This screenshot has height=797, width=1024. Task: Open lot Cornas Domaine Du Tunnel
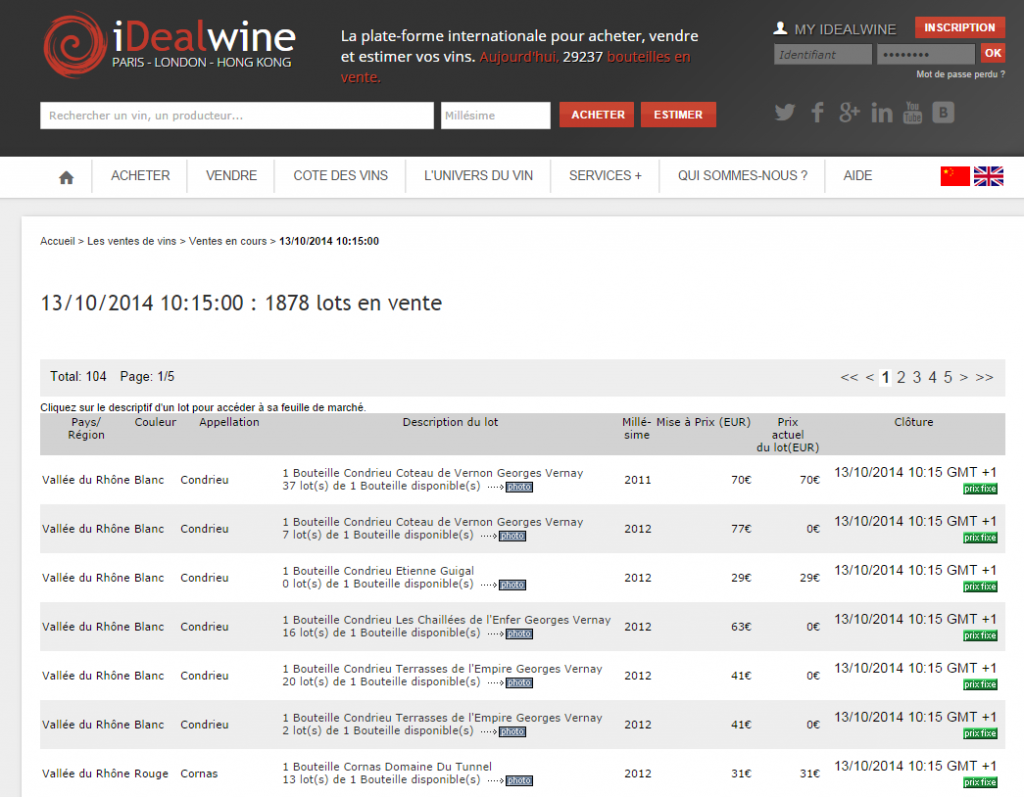point(387,773)
